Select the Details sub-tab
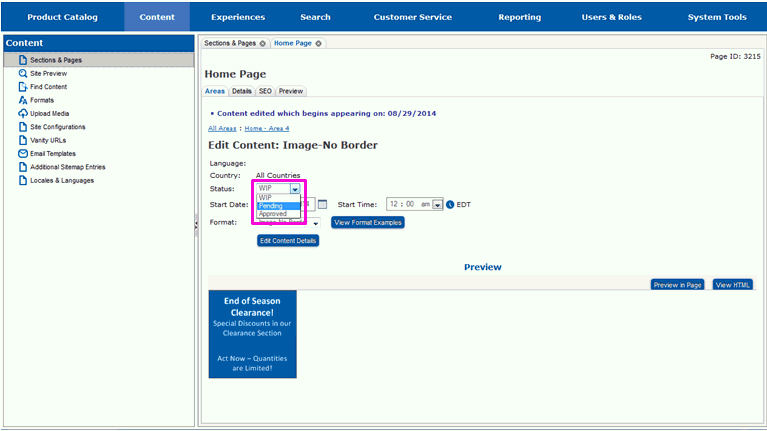The width and height of the screenshot is (767, 431). 242,91
